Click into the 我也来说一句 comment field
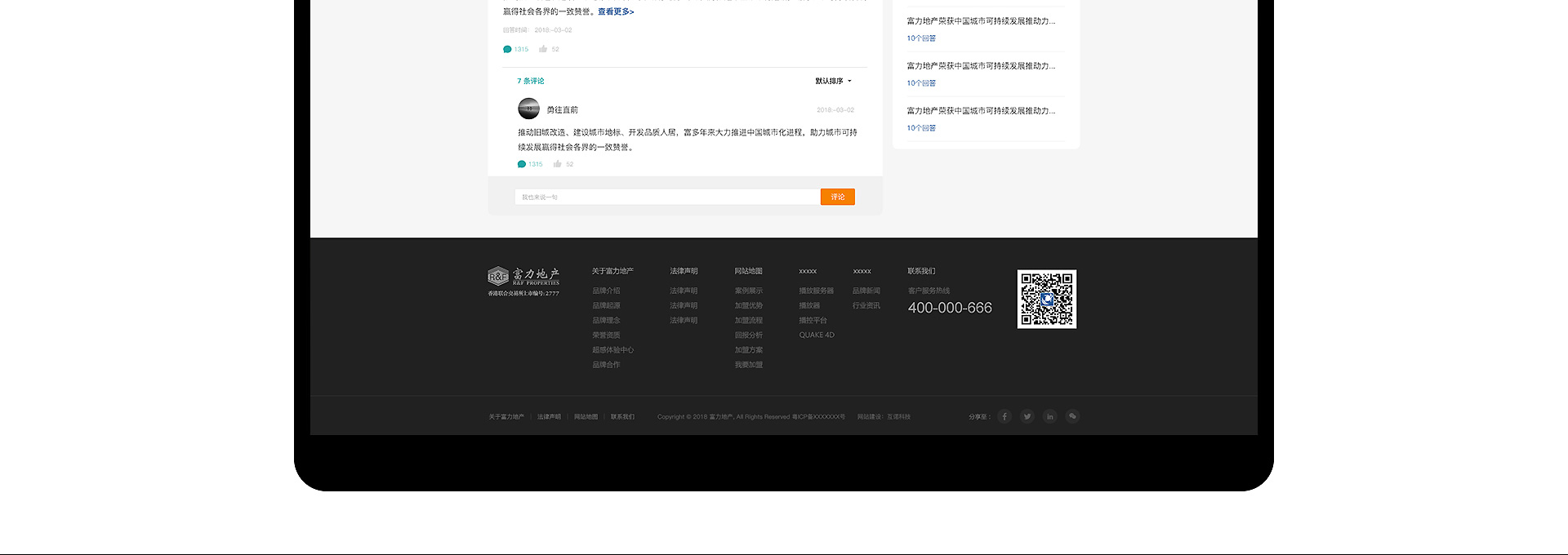 666,197
